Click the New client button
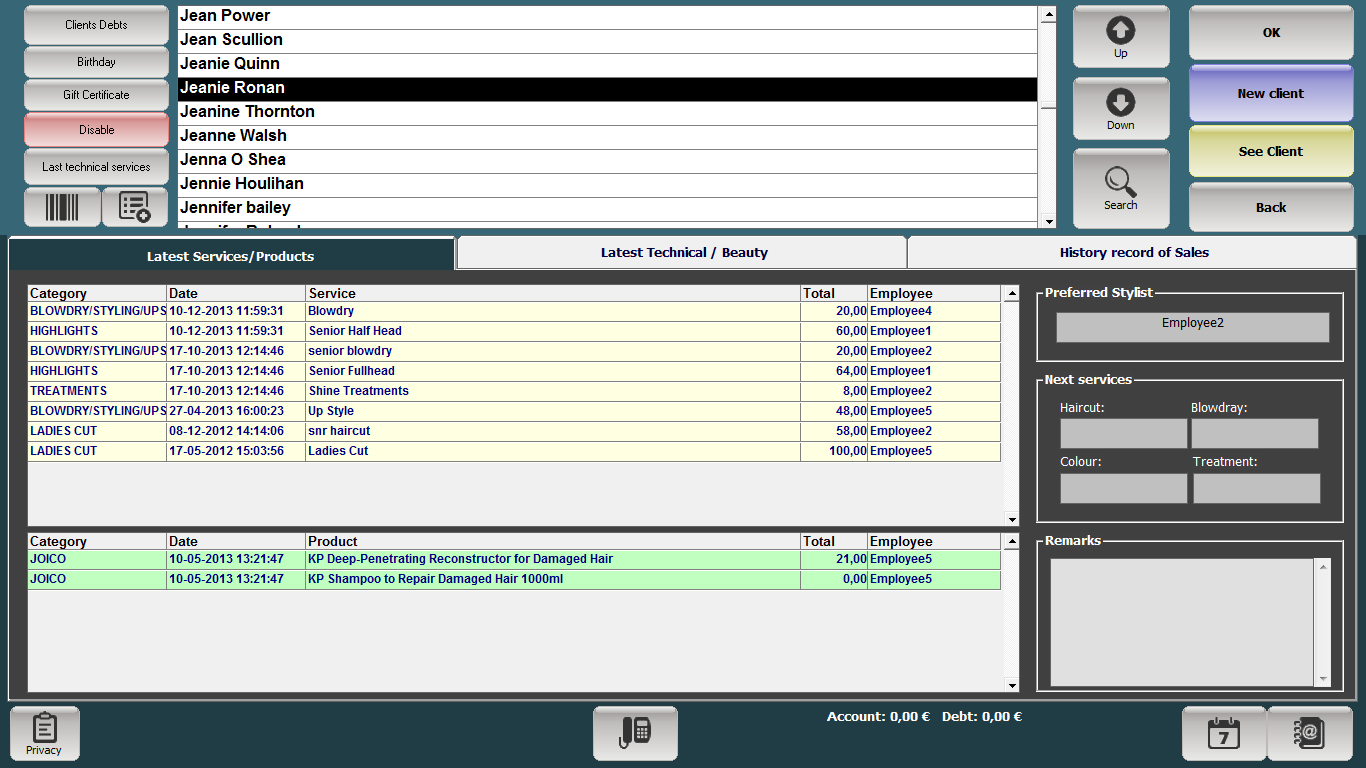The image size is (1366, 768). click(1270, 94)
